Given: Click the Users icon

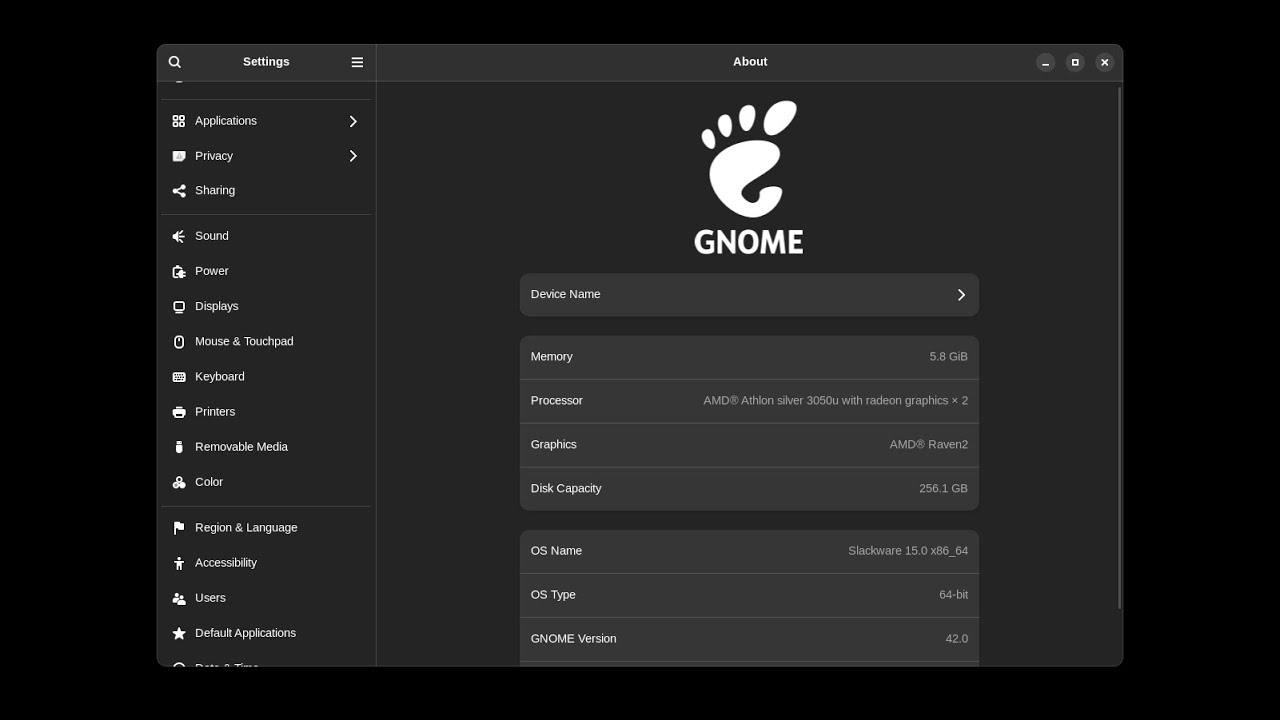Looking at the screenshot, I should point(179,598).
